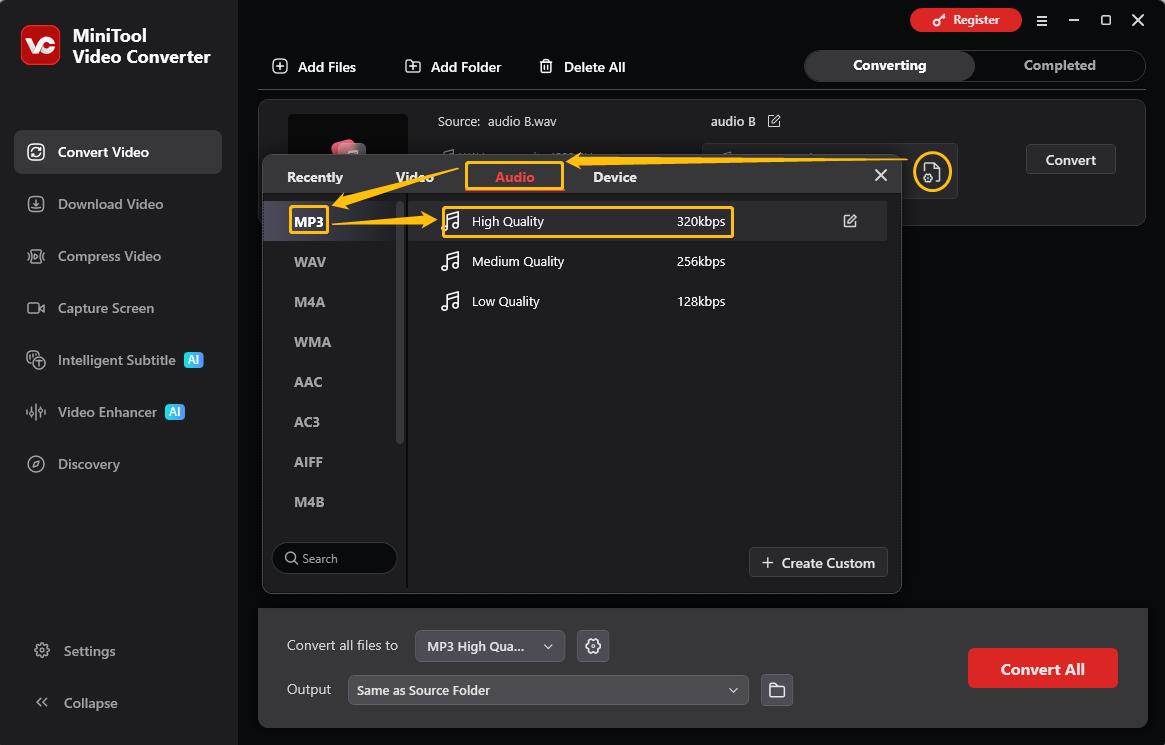Open the Convert Video section
The width and height of the screenshot is (1165, 745).
click(118, 152)
